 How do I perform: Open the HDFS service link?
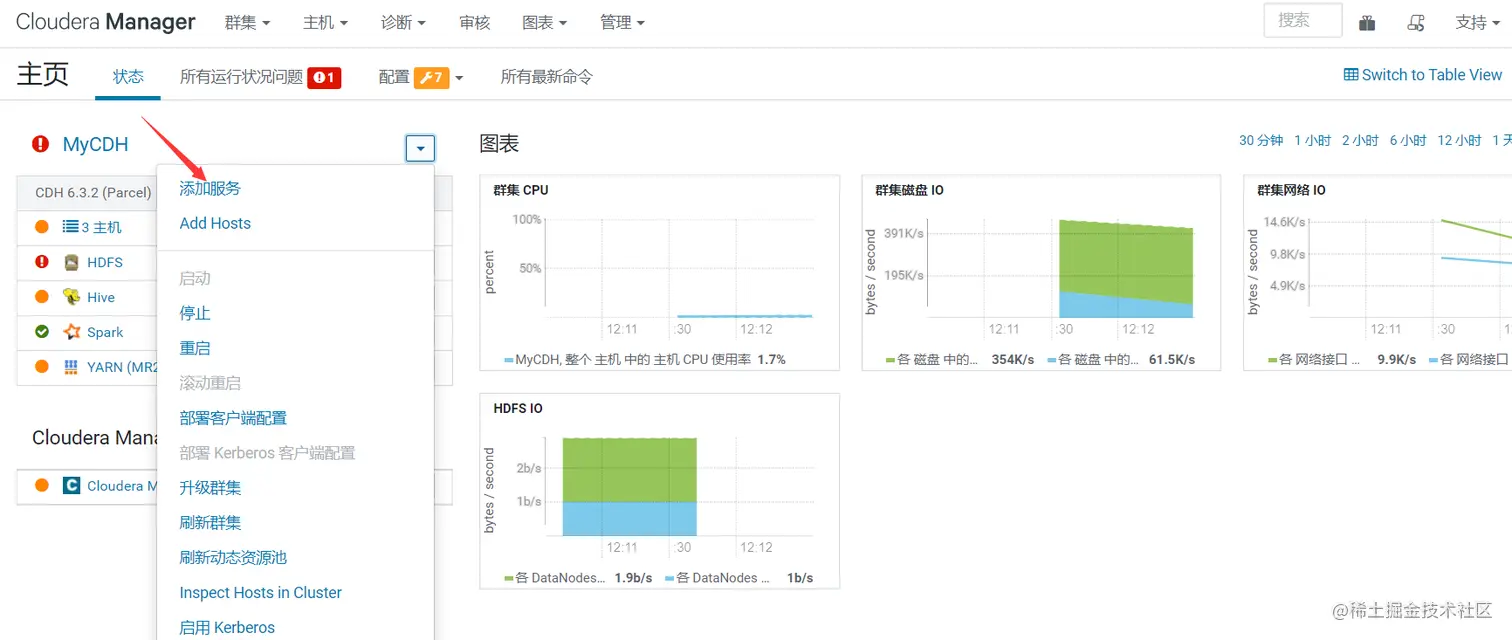(105, 262)
